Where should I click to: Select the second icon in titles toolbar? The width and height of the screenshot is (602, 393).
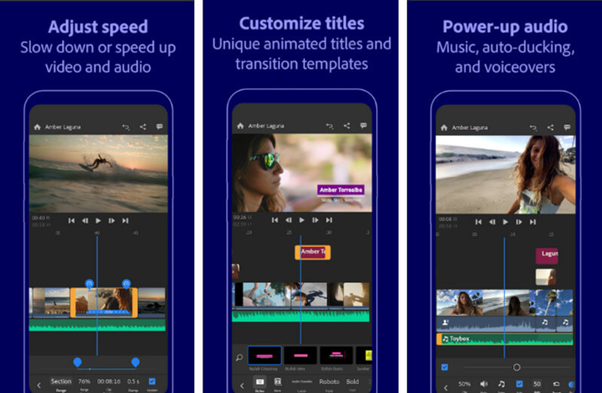coord(278,382)
